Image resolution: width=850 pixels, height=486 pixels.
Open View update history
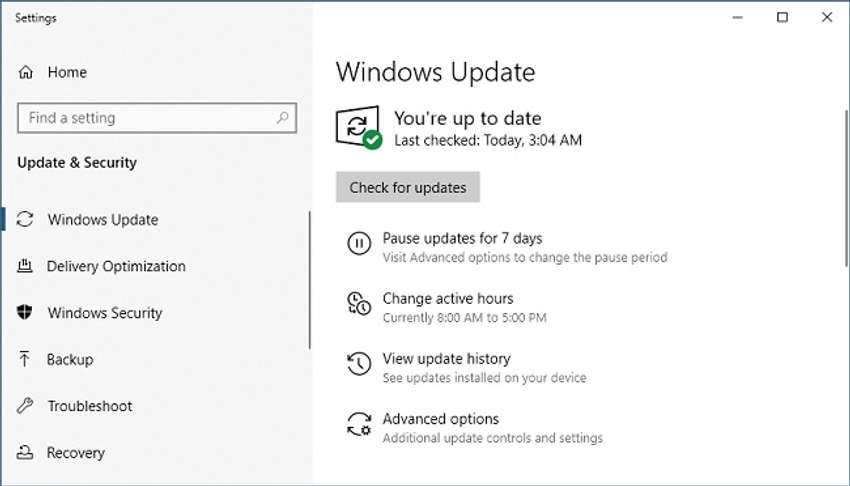point(447,358)
